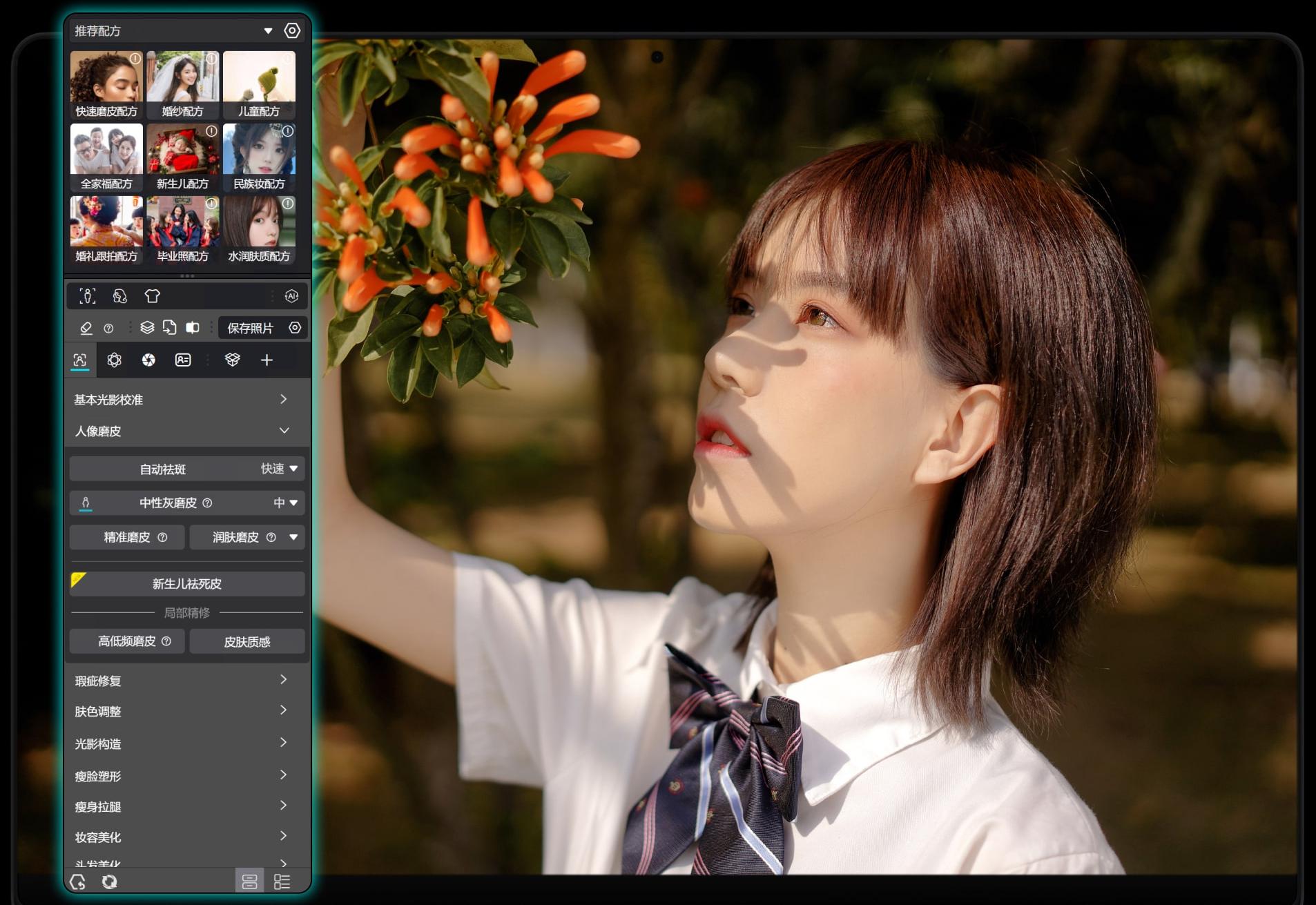This screenshot has height=905, width=1316.
Task: Click help icon next to 高低频磨皮
Action: click(166, 641)
